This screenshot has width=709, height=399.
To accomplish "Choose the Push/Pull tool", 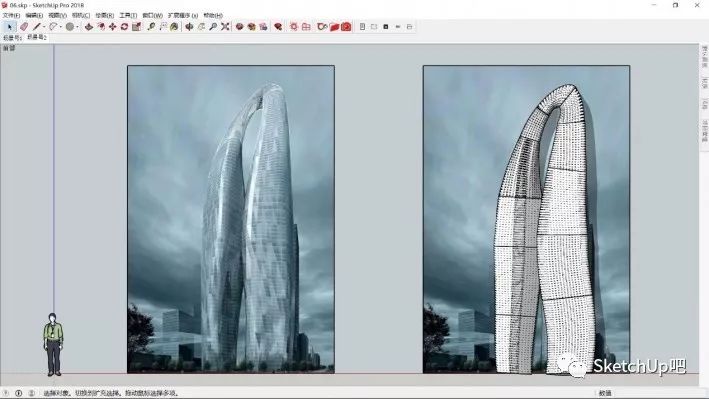I will tap(89, 27).
